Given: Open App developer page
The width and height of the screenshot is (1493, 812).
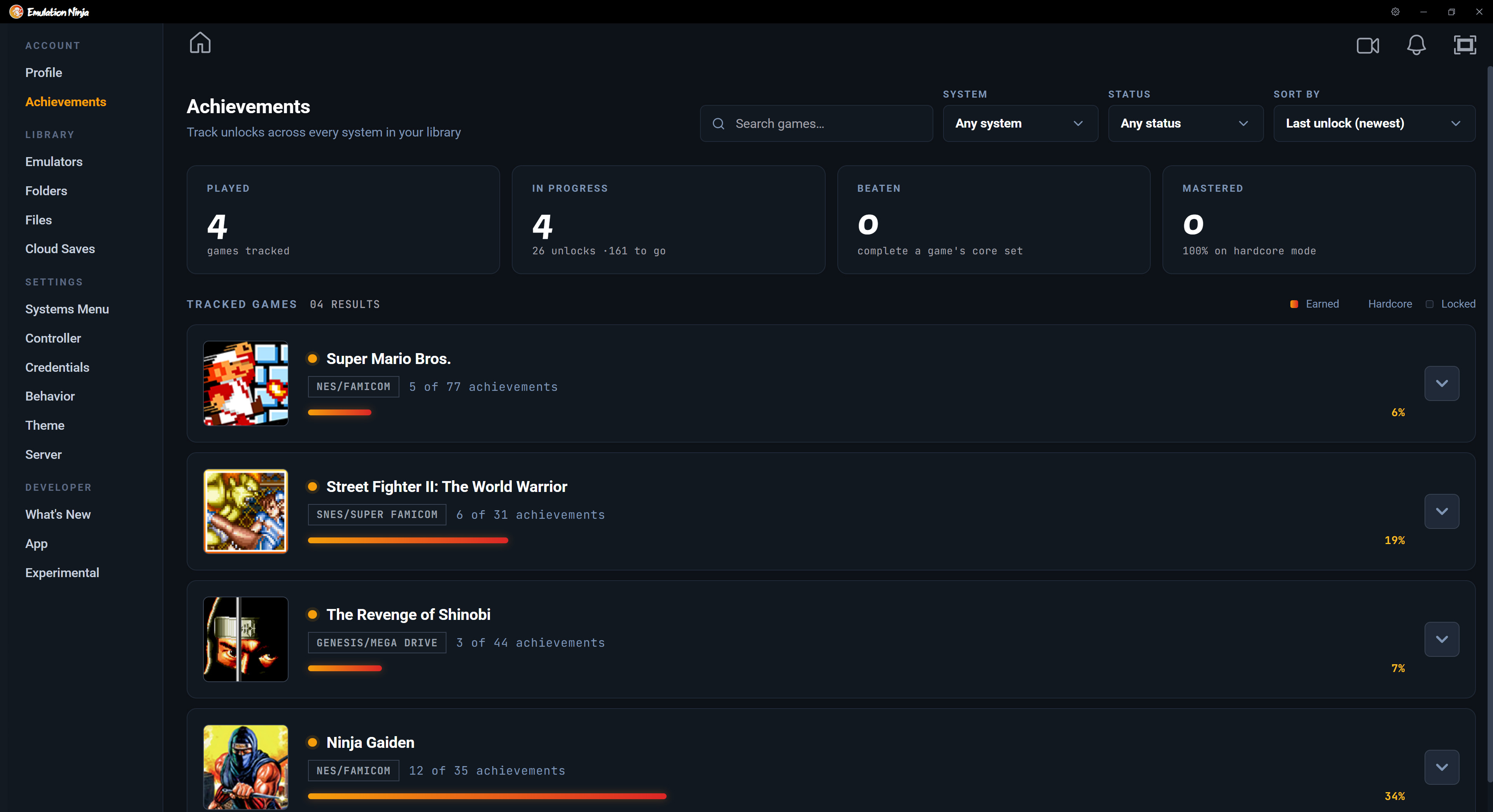Looking at the screenshot, I should click(36, 544).
